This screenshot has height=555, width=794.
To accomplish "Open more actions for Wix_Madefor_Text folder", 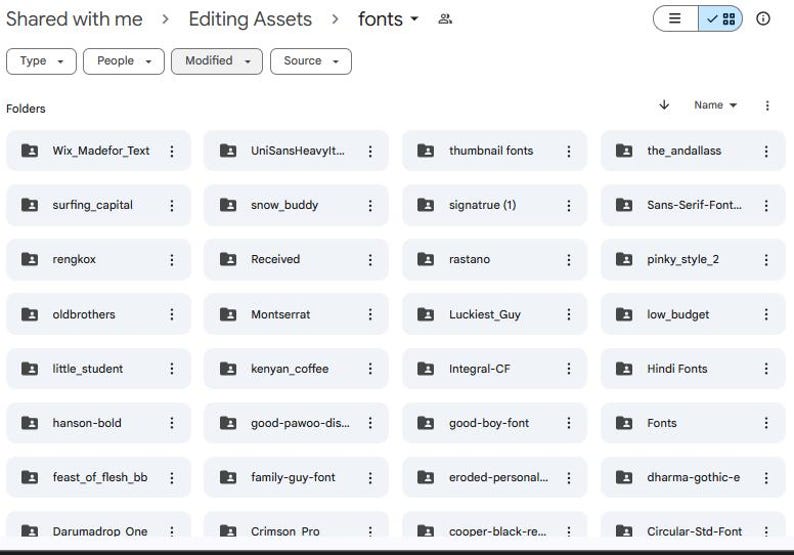I will [172, 151].
